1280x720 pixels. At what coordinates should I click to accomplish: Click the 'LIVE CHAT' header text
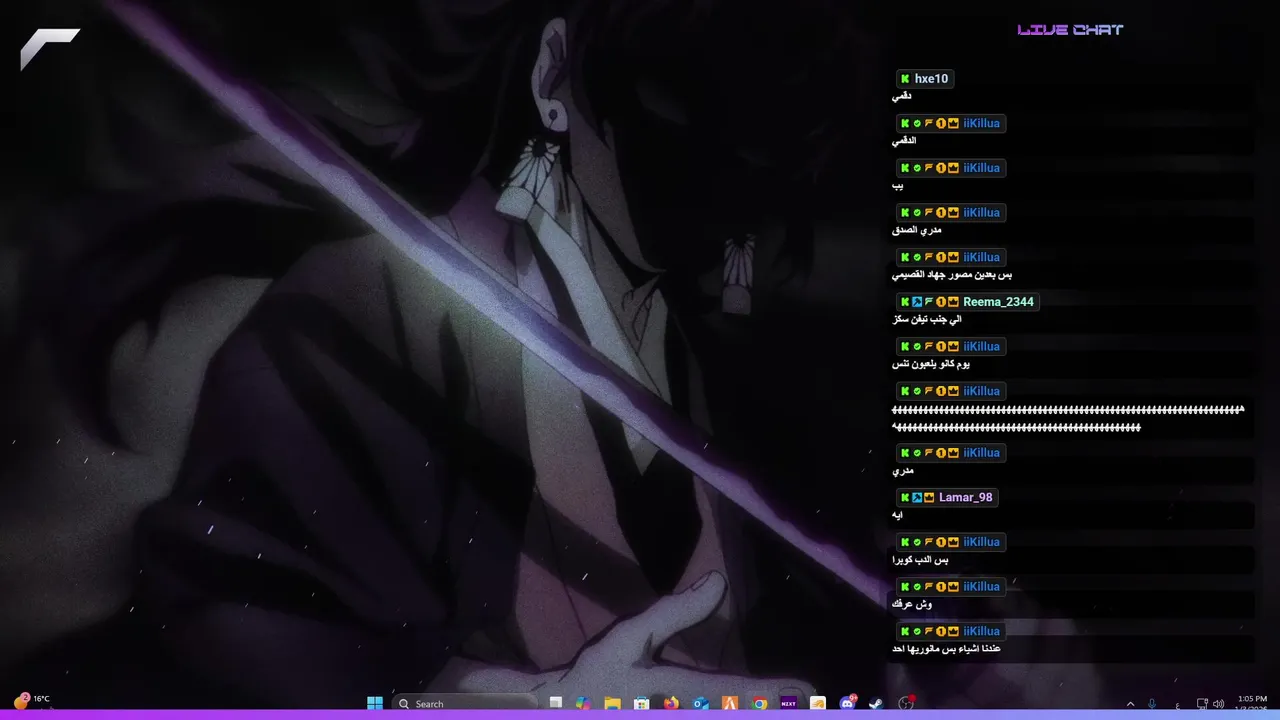click(x=1070, y=30)
